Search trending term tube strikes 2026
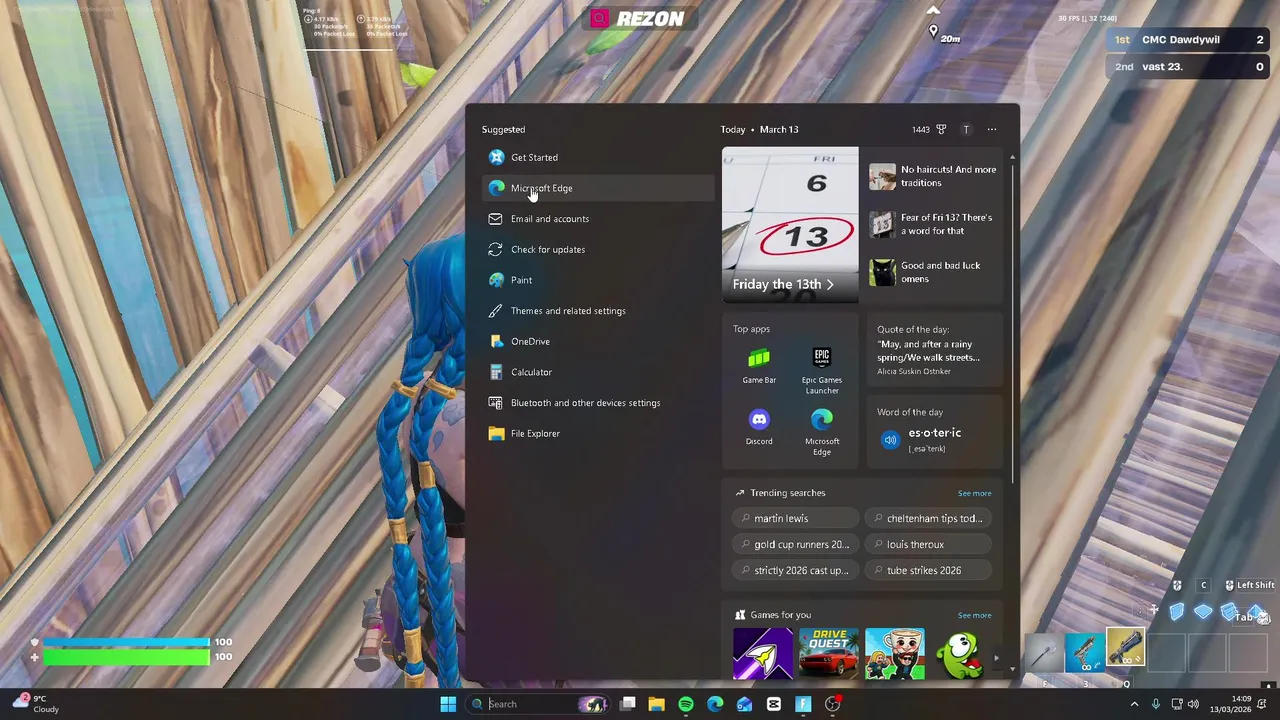Screen dimensions: 1280x720 pyautogui.click(x=928, y=570)
